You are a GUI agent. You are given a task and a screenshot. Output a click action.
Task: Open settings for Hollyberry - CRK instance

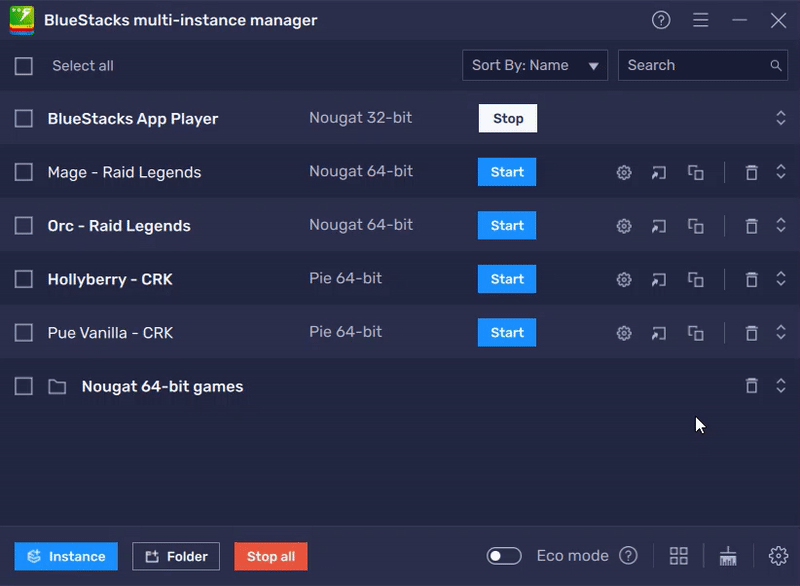(x=623, y=279)
